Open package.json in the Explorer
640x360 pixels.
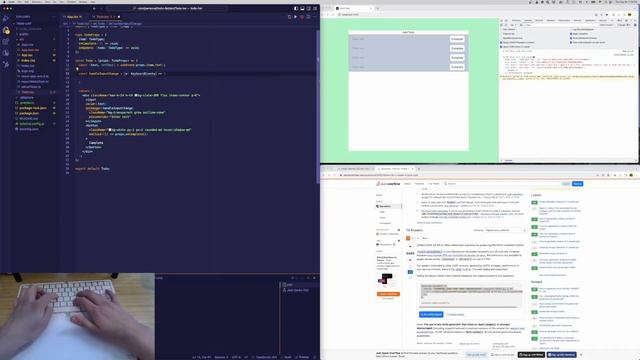(29, 113)
